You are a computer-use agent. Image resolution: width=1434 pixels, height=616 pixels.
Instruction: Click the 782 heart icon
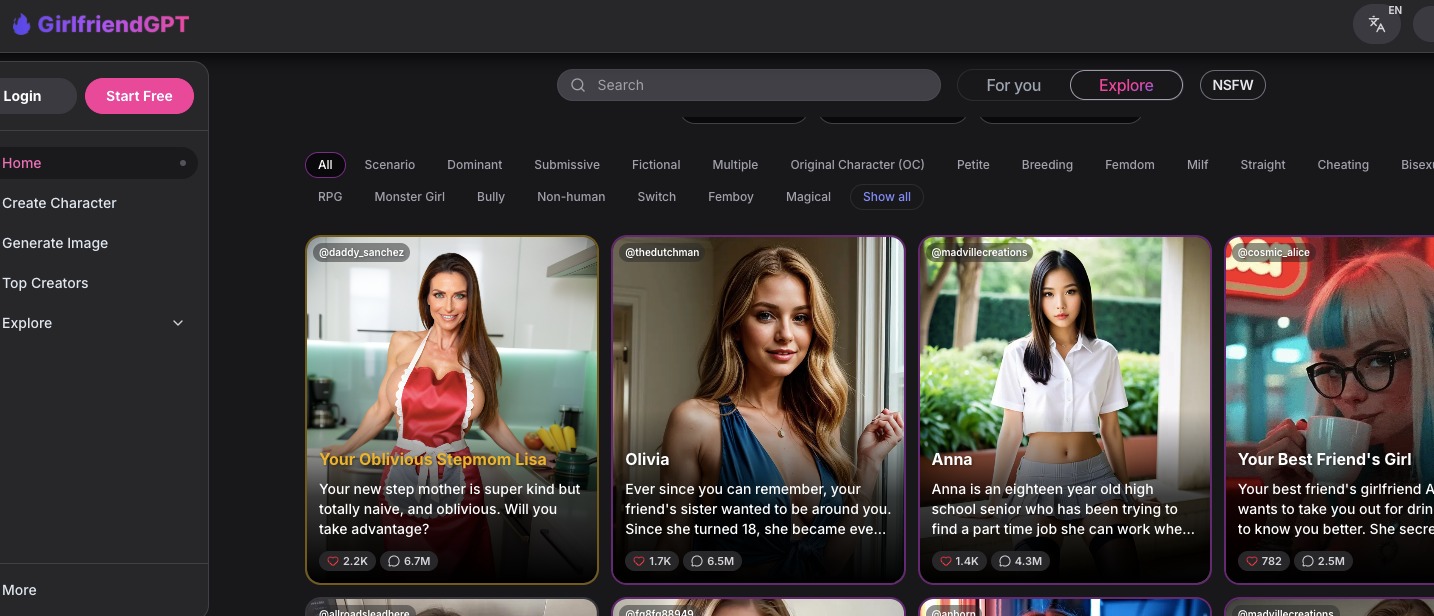click(x=1251, y=561)
